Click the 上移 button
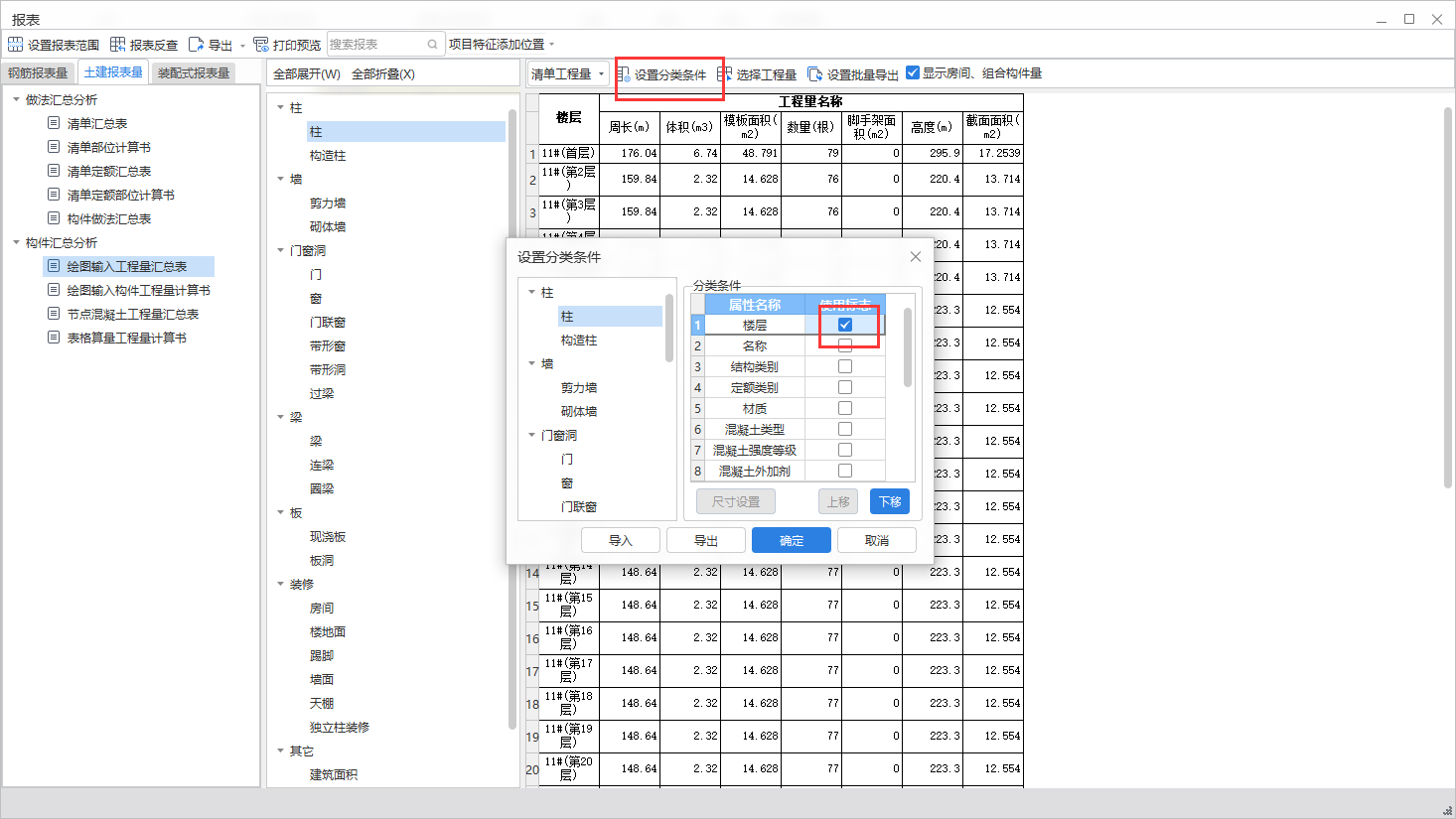 click(x=838, y=501)
